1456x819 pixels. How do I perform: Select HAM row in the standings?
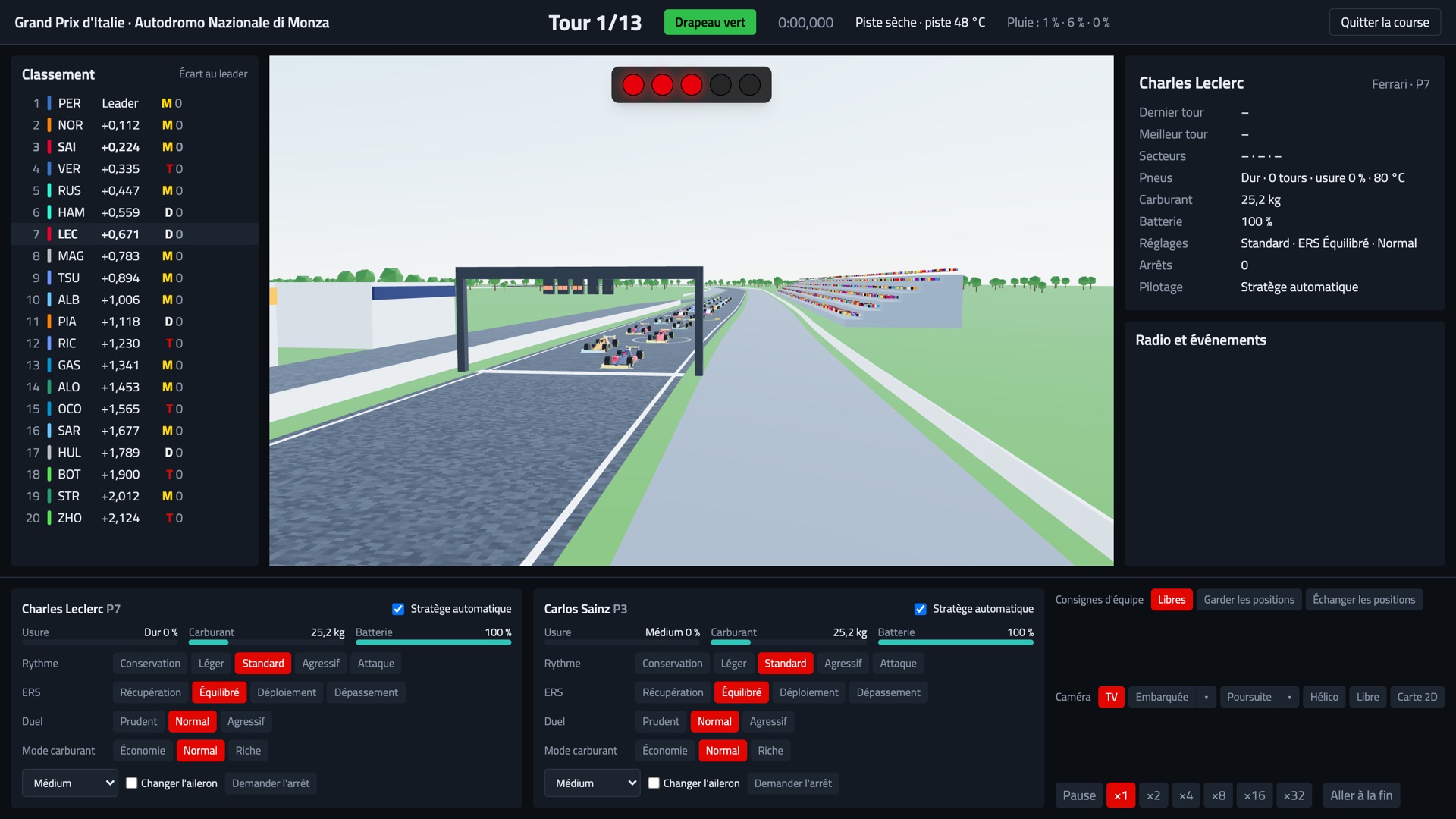[135, 212]
